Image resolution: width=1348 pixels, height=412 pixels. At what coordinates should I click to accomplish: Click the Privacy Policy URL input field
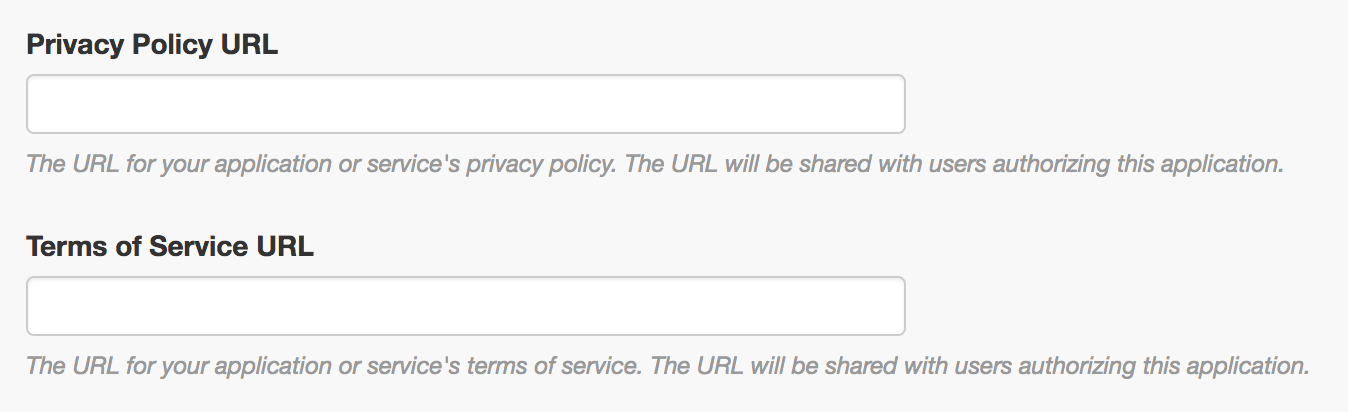coord(465,104)
